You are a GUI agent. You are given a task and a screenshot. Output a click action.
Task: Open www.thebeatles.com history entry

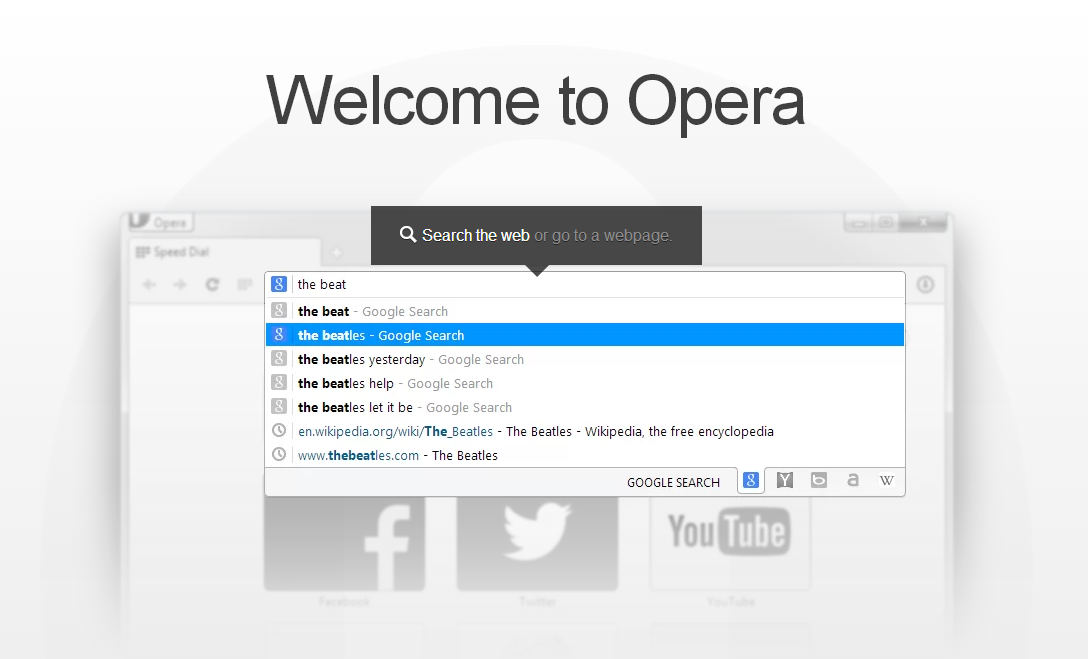click(585, 455)
